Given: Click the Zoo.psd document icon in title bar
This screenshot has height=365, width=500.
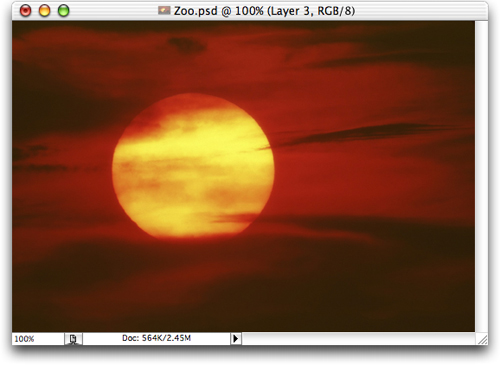Looking at the screenshot, I should click(164, 11).
